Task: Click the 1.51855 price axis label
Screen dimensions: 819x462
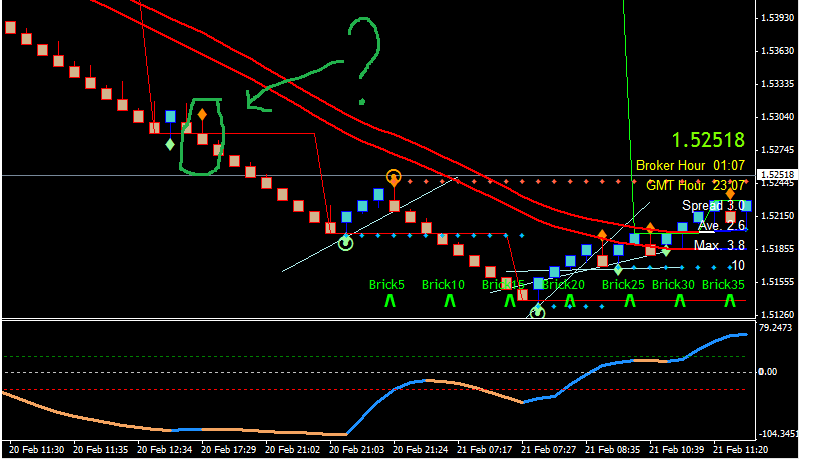Action: [x=777, y=248]
